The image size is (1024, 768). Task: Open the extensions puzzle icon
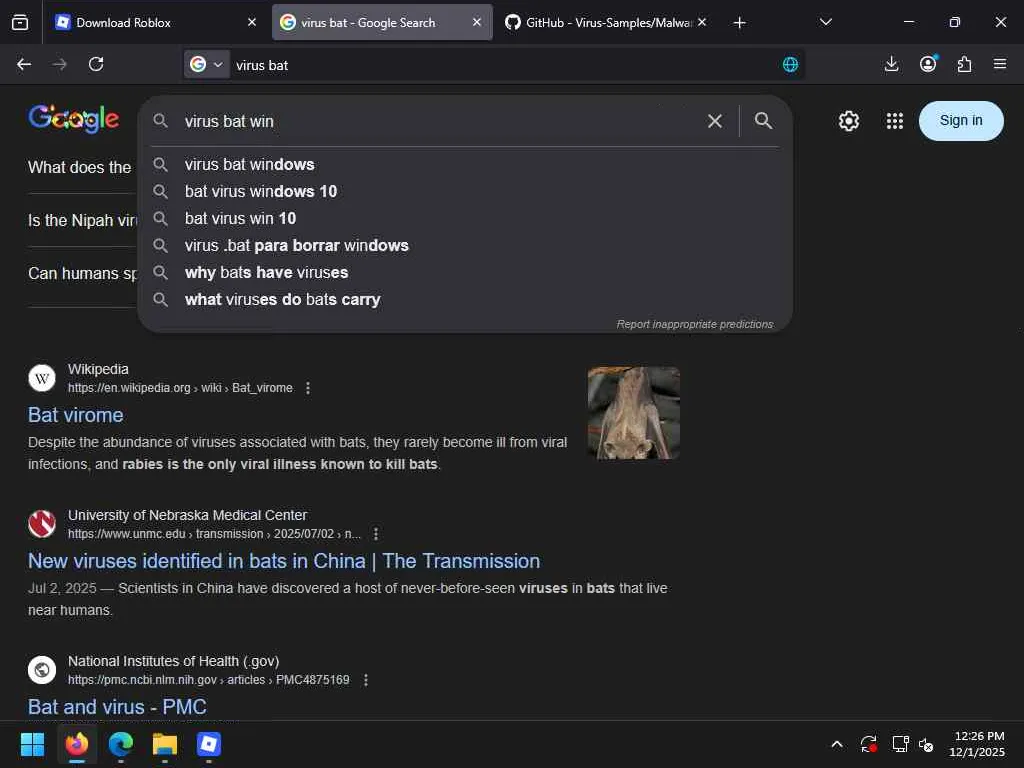964,64
